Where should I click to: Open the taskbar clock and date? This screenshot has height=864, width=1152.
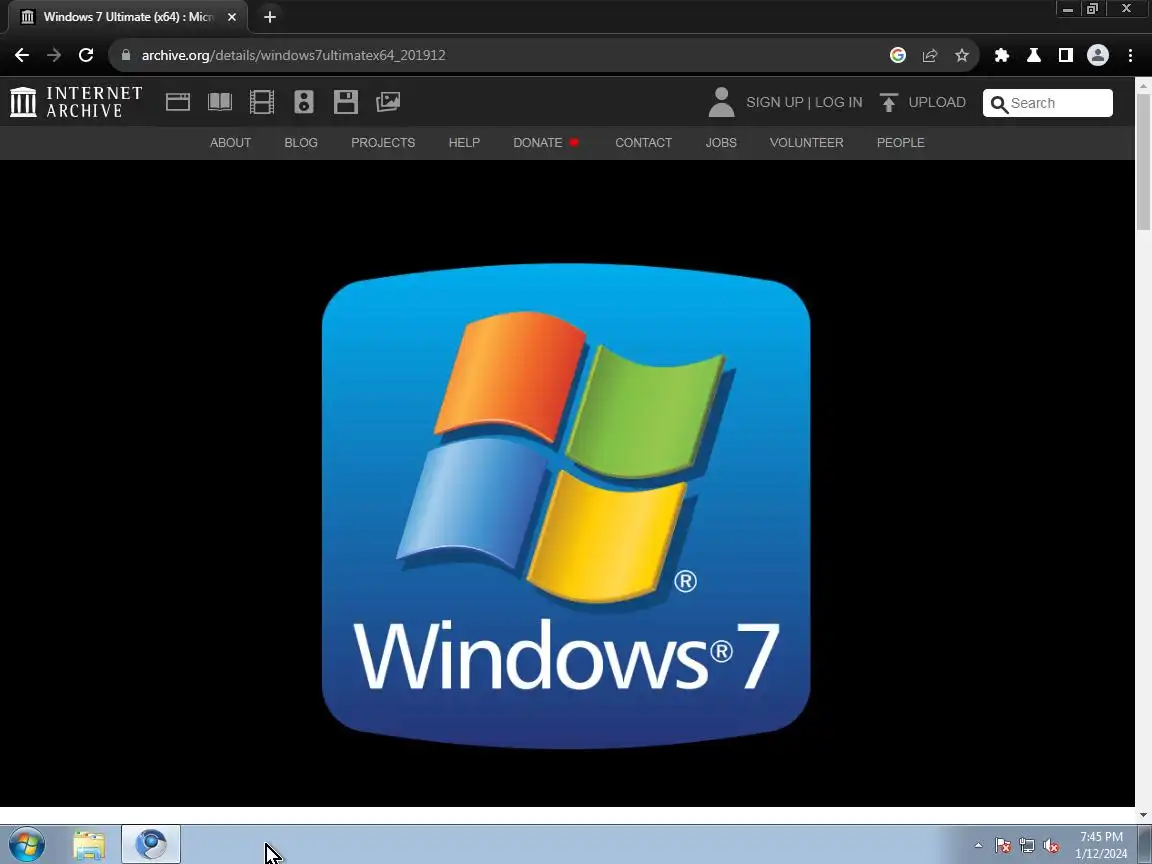pyautogui.click(x=1101, y=845)
